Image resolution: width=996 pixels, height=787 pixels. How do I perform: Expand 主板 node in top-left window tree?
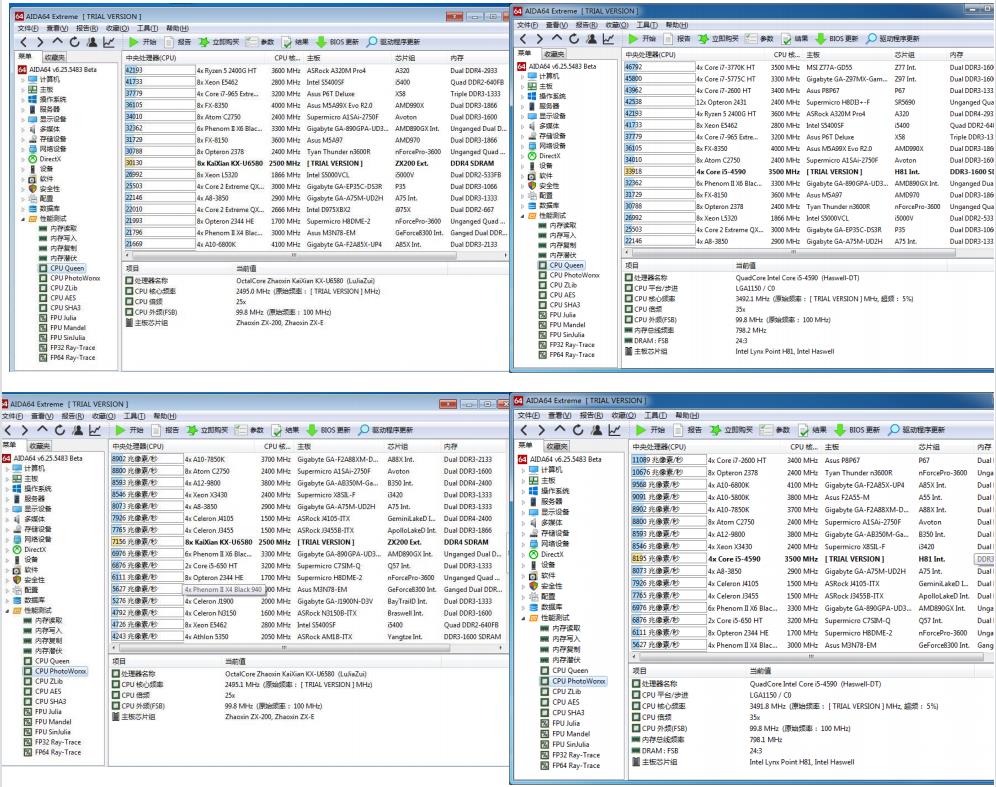(x=23, y=90)
